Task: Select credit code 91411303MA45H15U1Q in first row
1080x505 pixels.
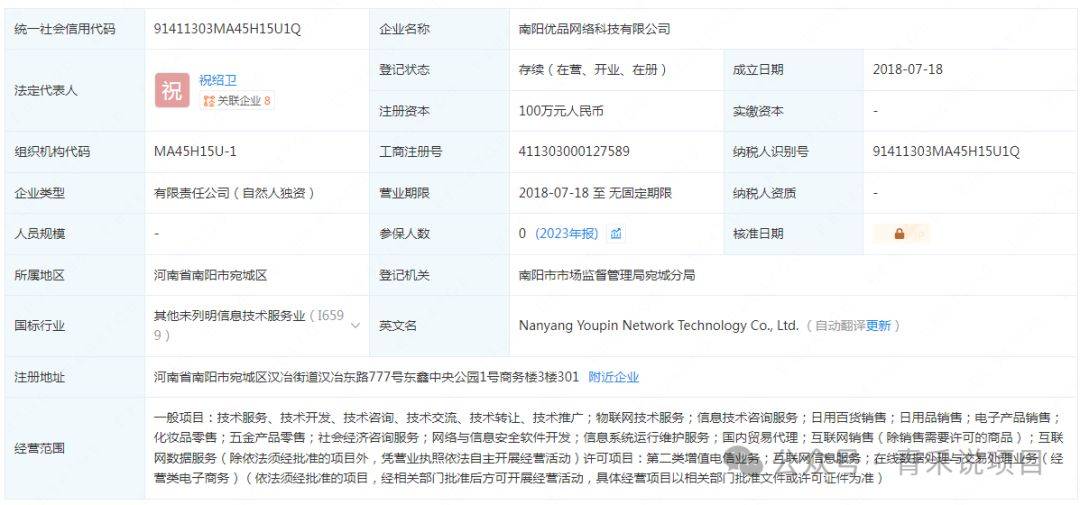Action: (x=227, y=29)
